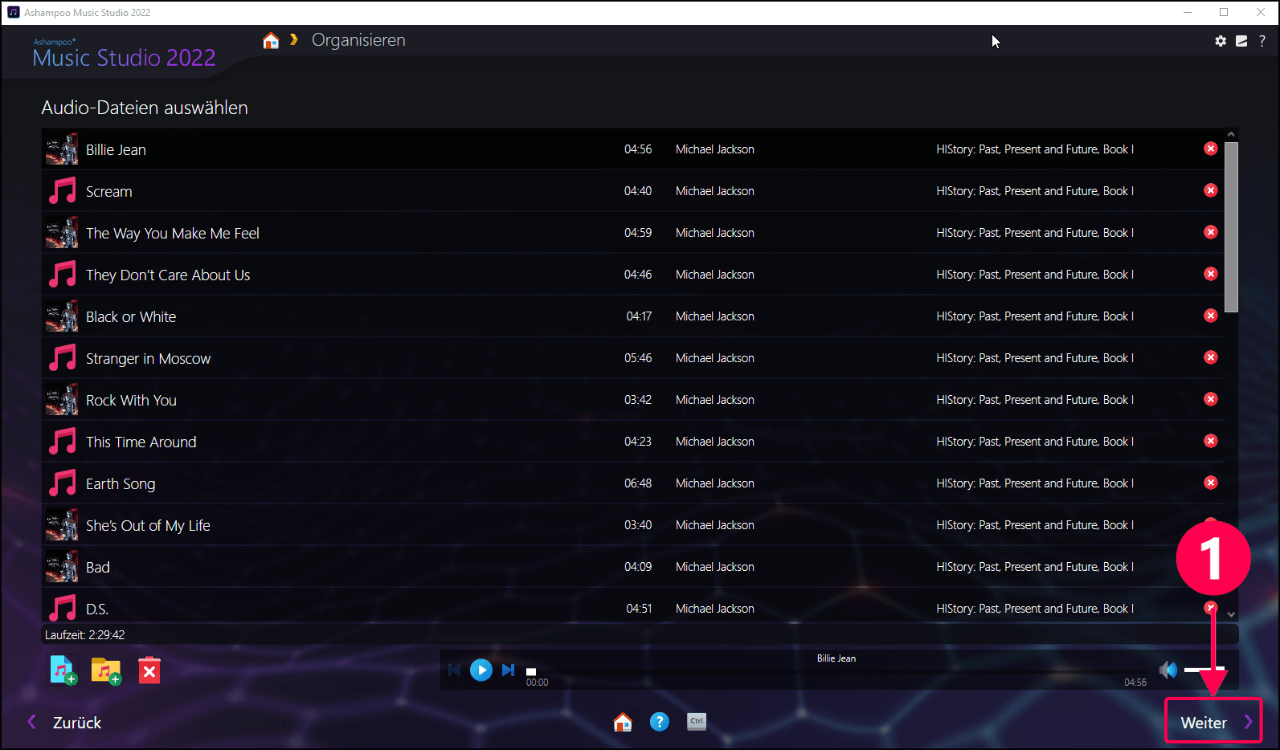The height and width of the screenshot is (750, 1280).
Task: Click the Organisieren breadcrumb label
Action: (x=358, y=41)
